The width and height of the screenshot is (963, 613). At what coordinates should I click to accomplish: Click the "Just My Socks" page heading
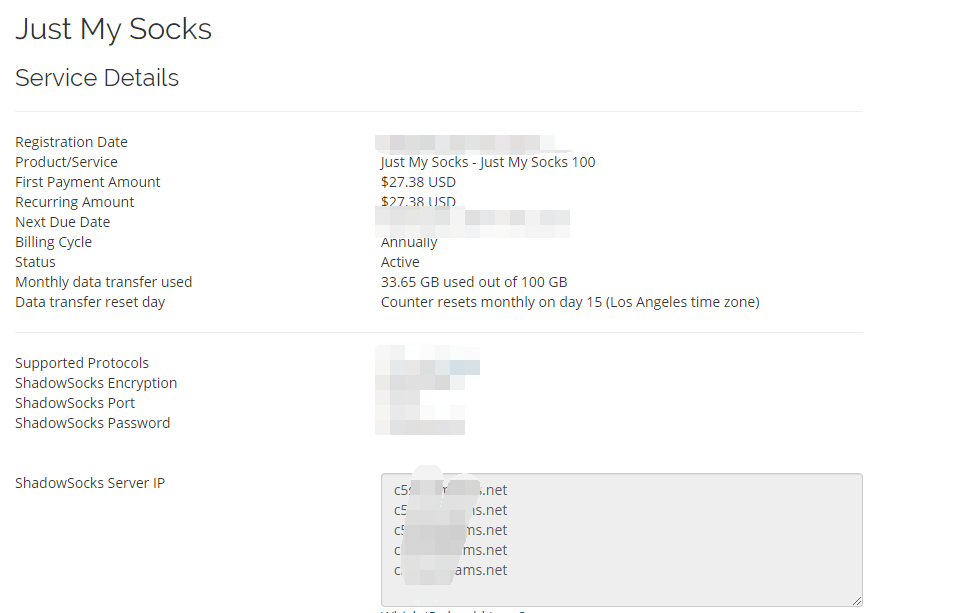(x=113, y=29)
